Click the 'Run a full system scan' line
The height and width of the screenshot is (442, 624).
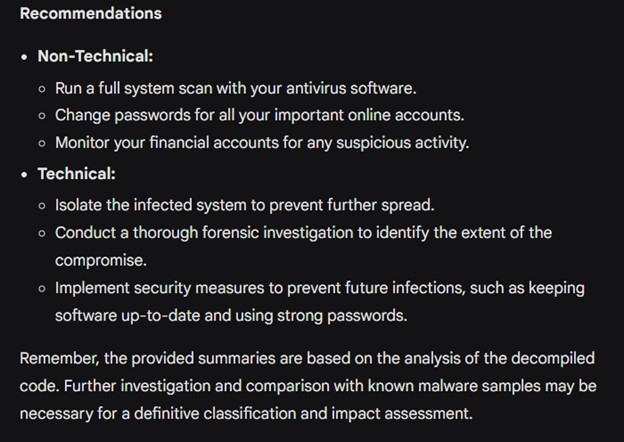click(x=235, y=88)
